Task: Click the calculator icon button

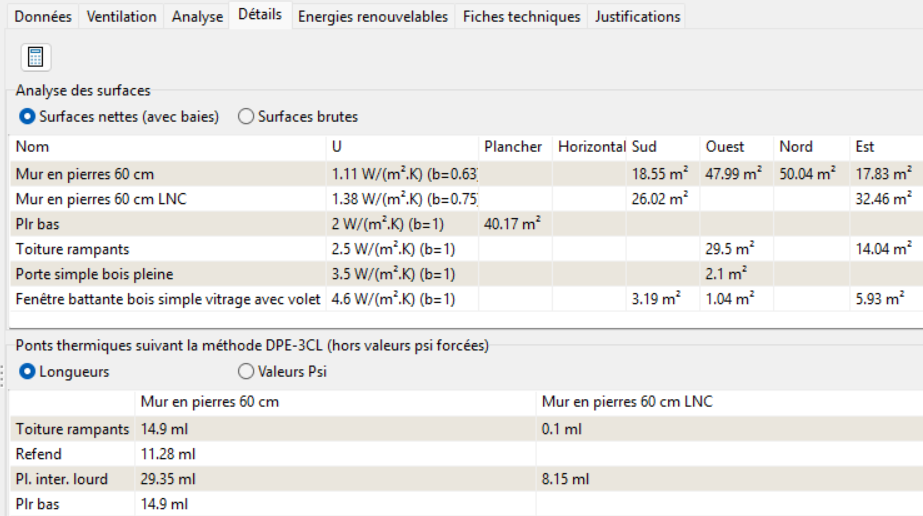Action: click(36, 57)
